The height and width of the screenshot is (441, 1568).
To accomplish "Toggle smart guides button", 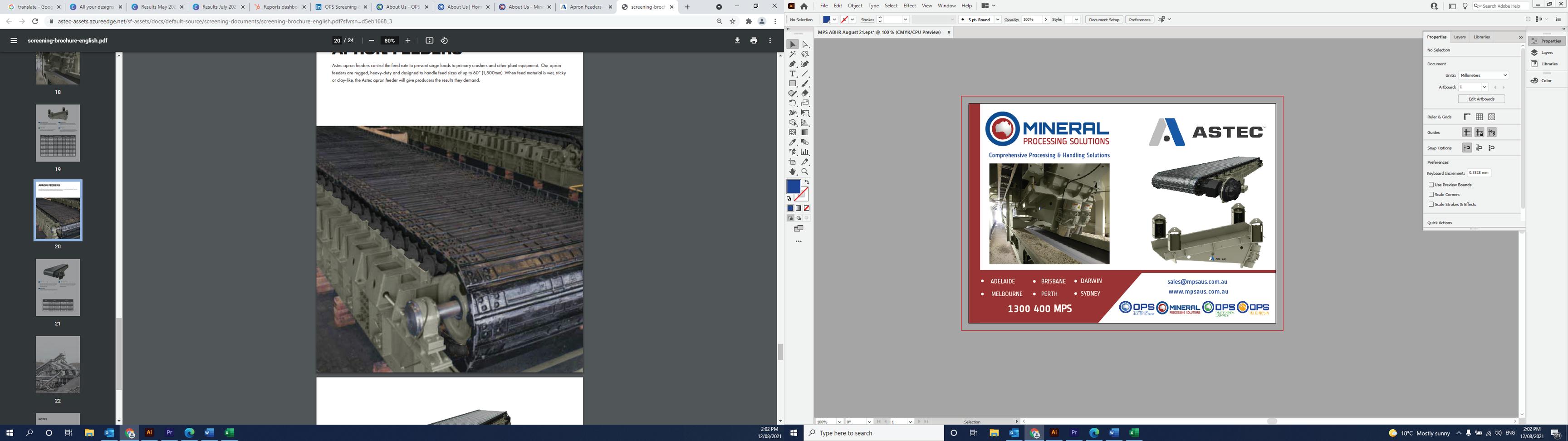I will (x=1491, y=132).
